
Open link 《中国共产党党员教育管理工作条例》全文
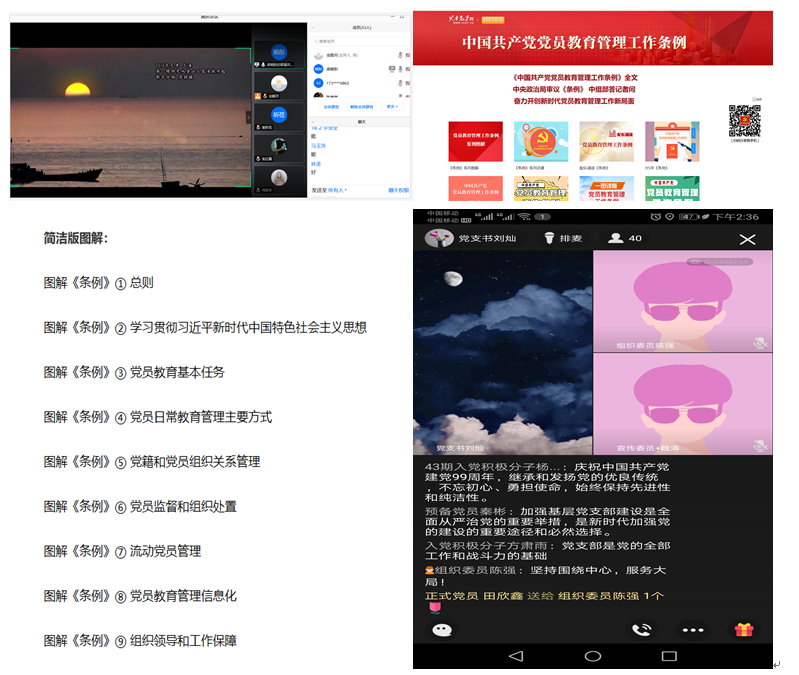[x=575, y=77]
